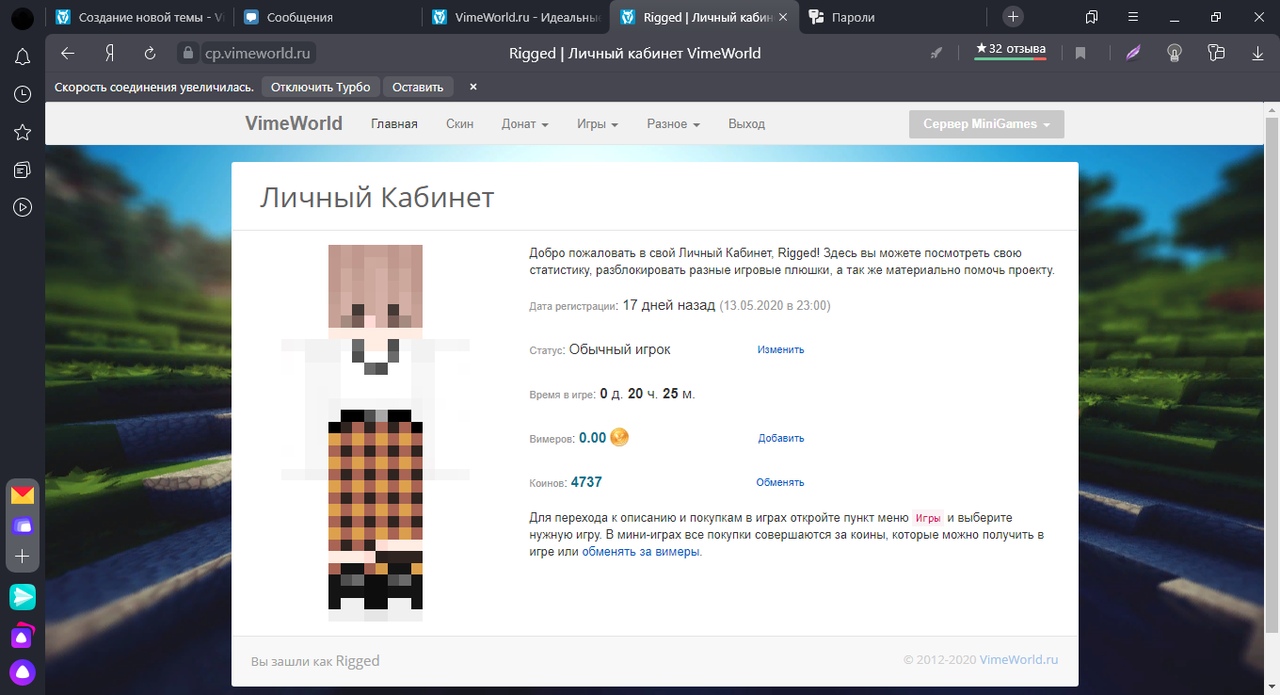Dismiss the Turbo notification bar
This screenshot has height=695, width=1280.
pyautogui.click(x=473, y=87)
